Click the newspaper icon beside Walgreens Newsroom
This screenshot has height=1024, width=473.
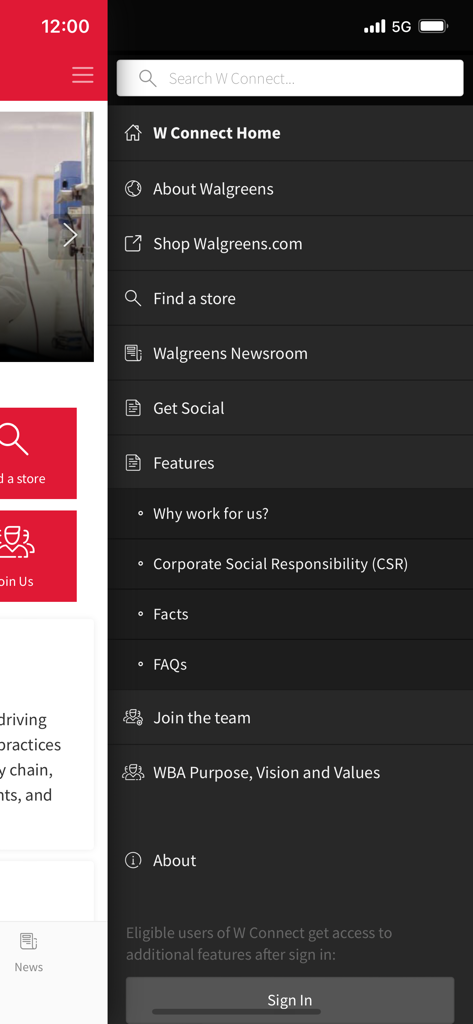click(x=133, y=353)
